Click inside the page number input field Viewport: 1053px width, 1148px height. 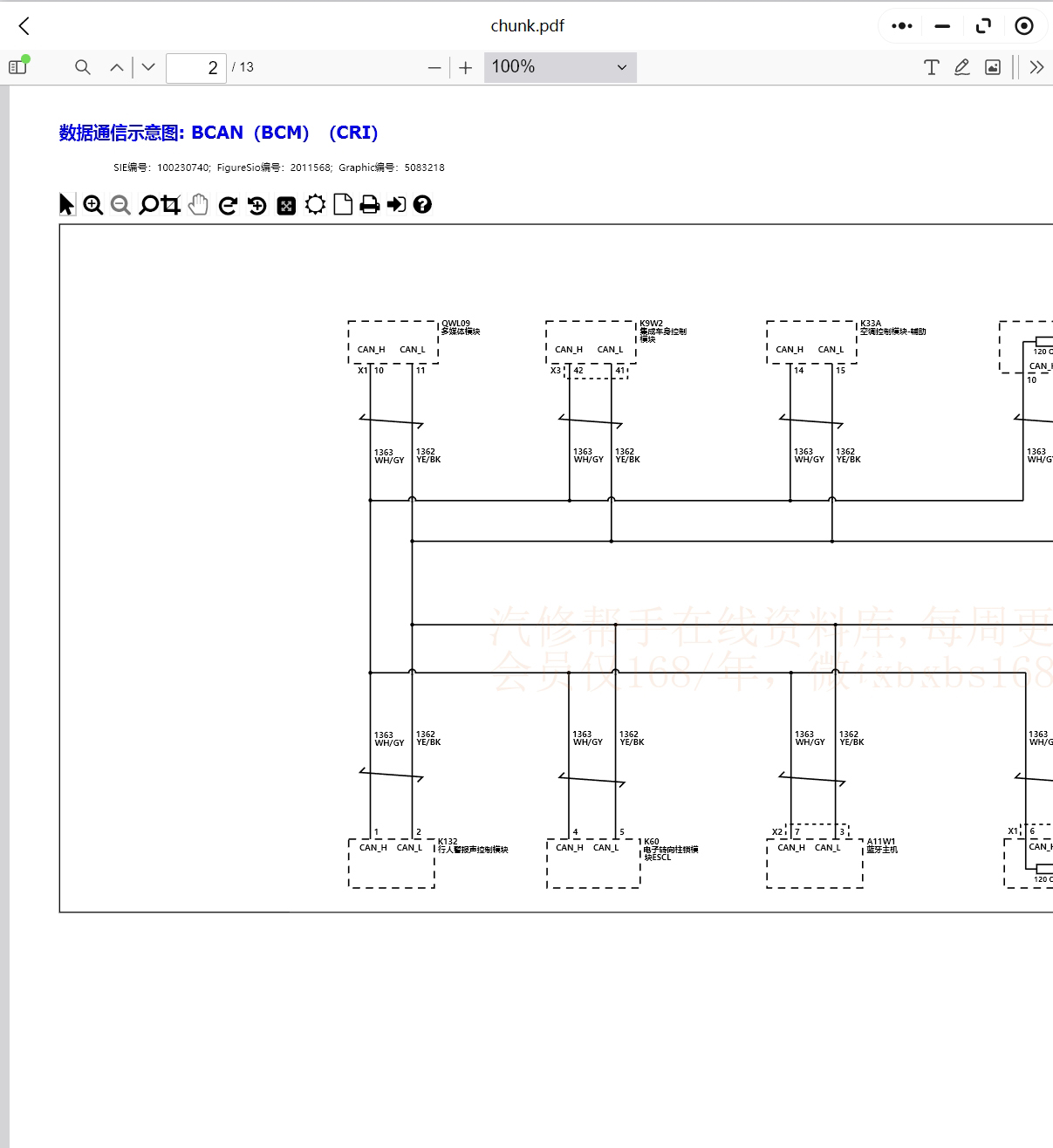pyautogui.click(x=195, y=67)
